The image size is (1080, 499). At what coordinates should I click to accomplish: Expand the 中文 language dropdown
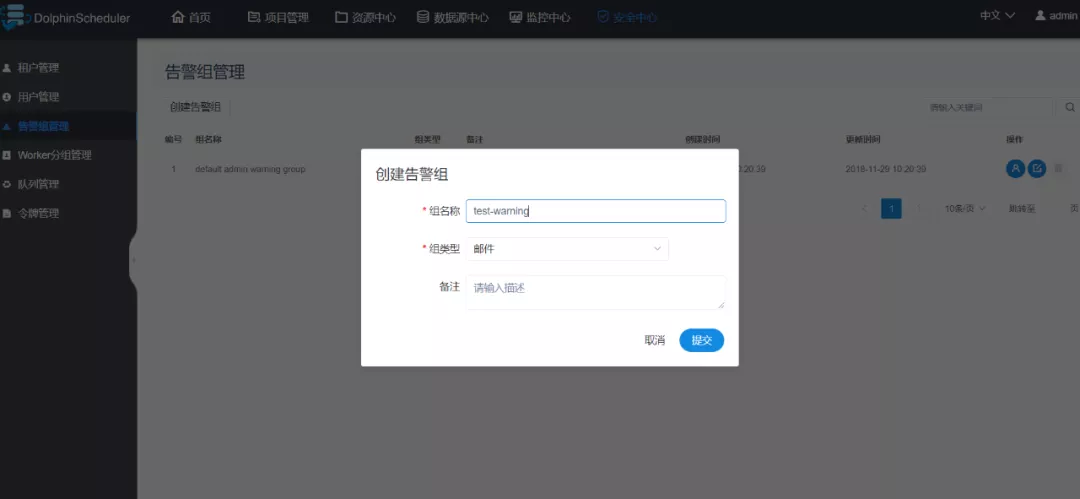tap(997, 16)
